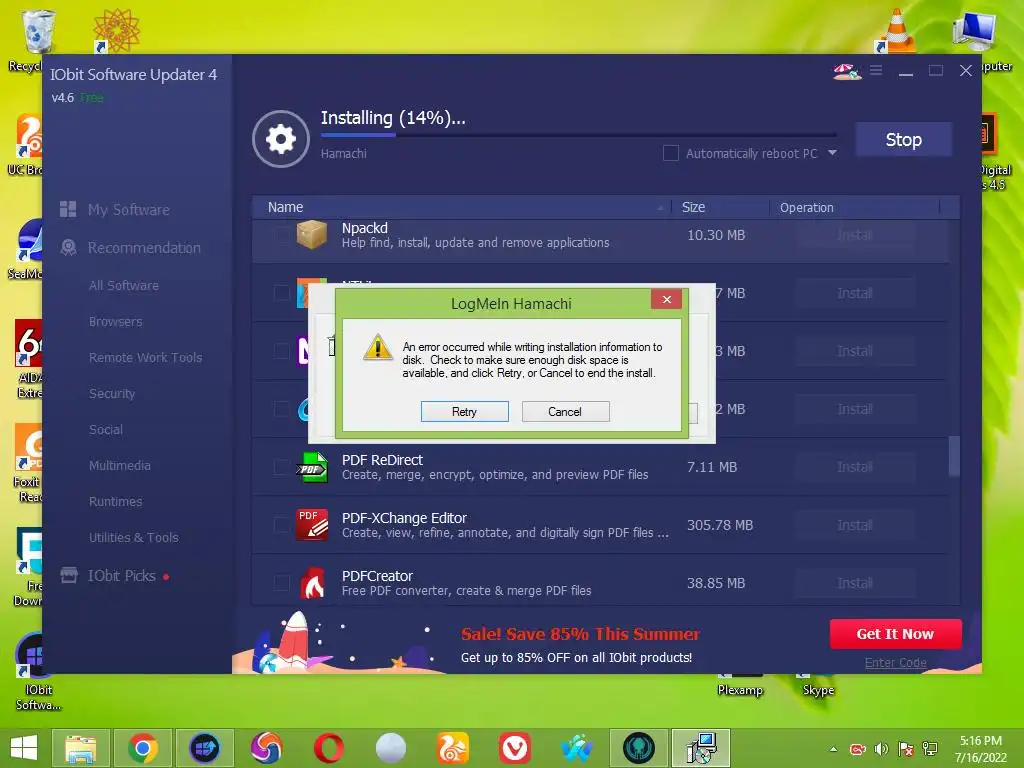The height and width of the screenshot is (768, 1024).
Task: Click the installer setup taskbar icon
Action: pos(701,748)
